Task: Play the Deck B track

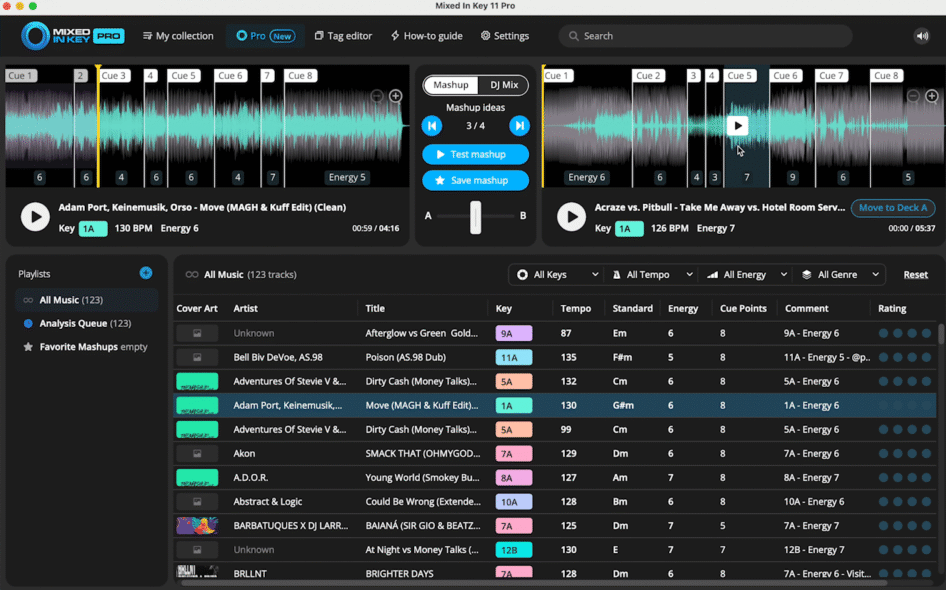Action: pos(571,216)
